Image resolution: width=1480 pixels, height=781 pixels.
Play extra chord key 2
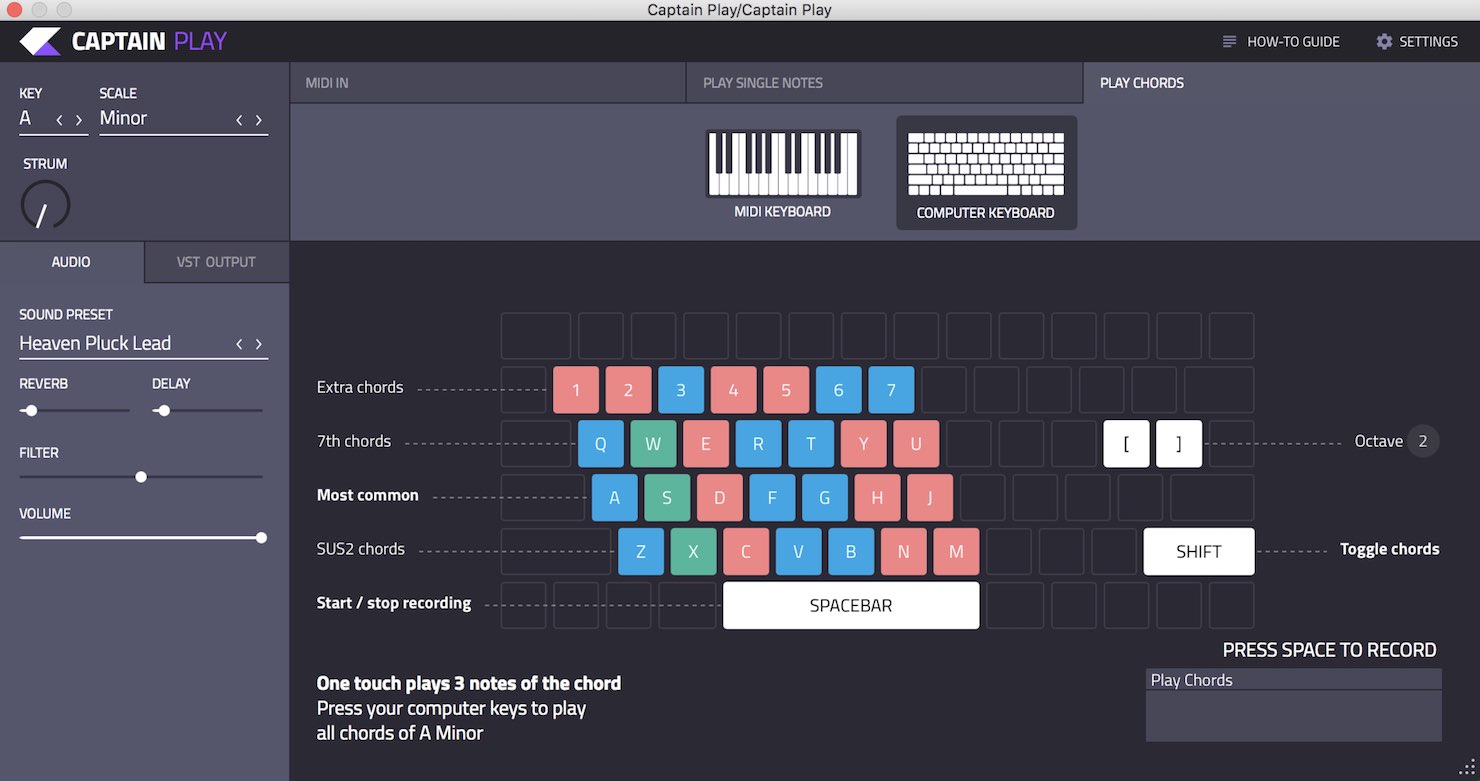[x=629, y=390]
